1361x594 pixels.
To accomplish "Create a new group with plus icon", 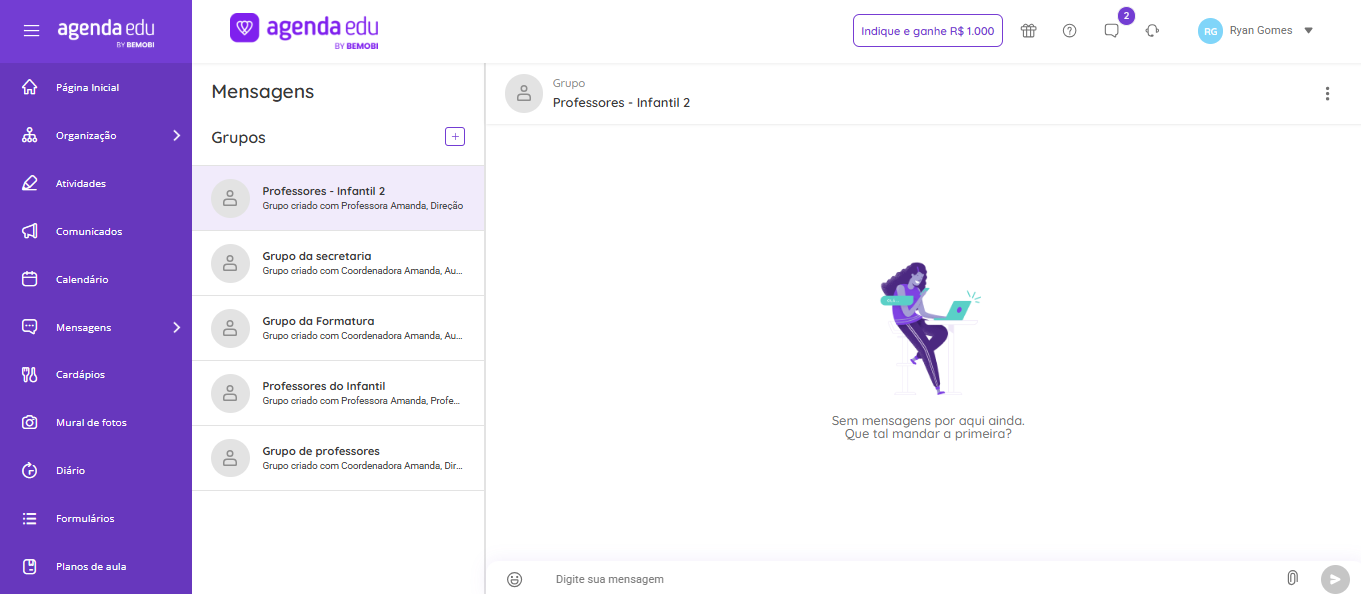I will click(455, 137).
